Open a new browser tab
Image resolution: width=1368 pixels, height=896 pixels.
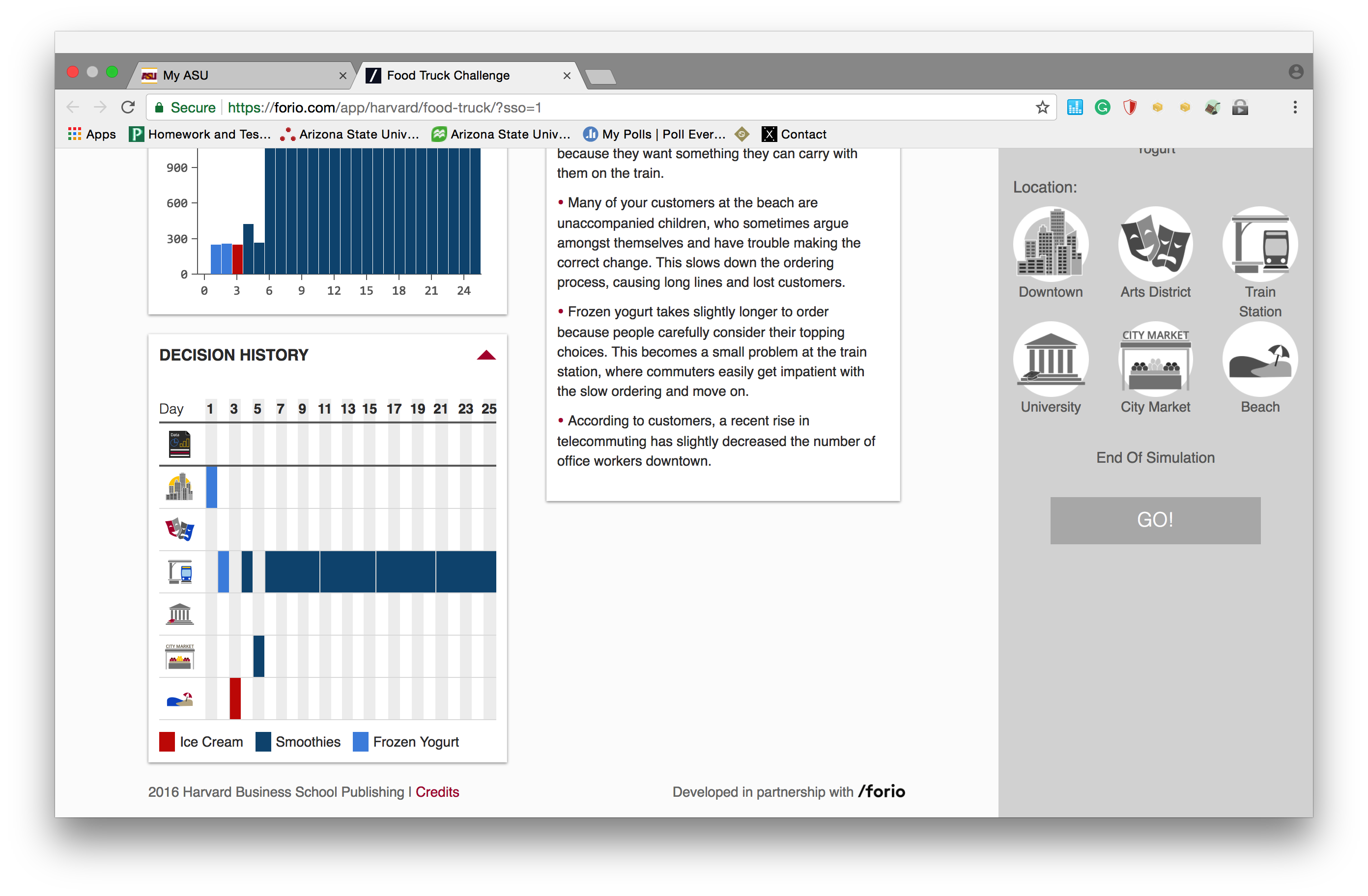[x=600, y=77]
